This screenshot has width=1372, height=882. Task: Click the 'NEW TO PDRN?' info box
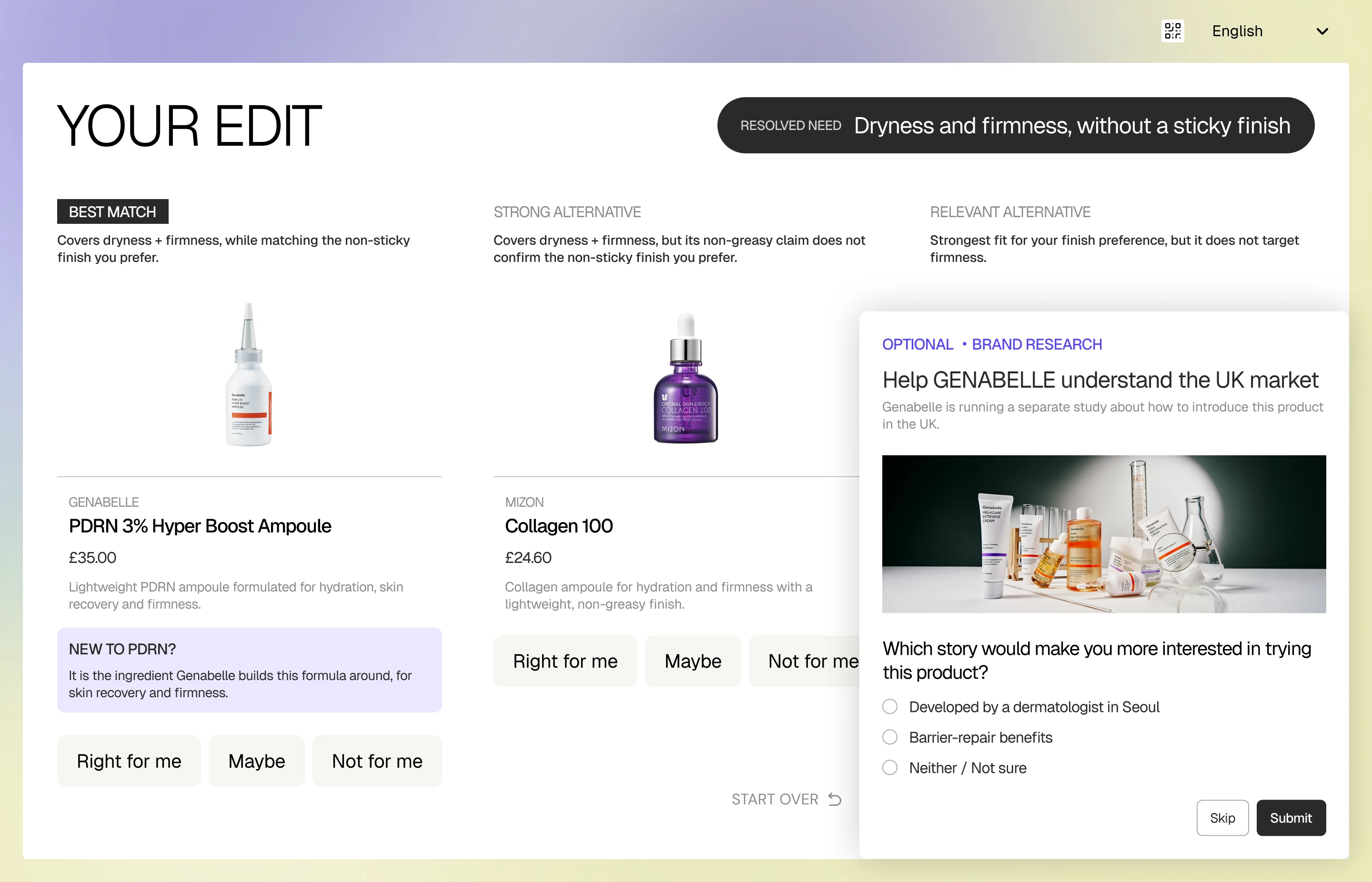[x=249, y=670]
